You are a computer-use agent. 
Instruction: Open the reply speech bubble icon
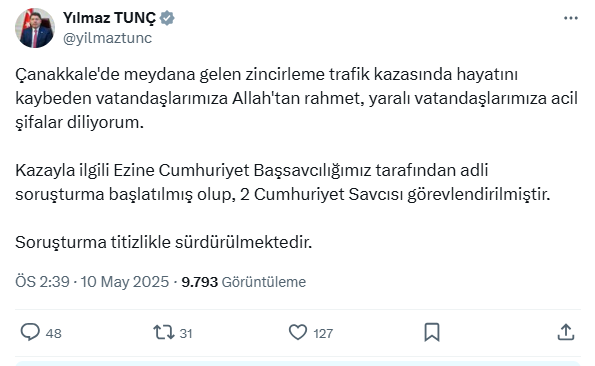30,332
